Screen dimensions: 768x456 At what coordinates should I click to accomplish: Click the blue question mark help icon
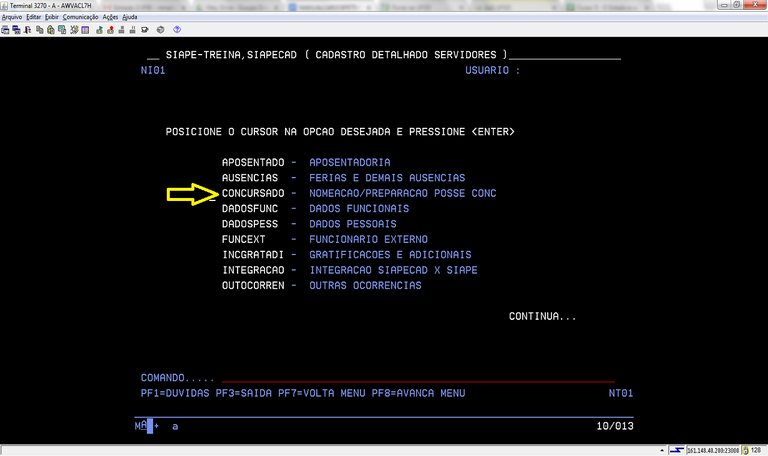pyautogui.click(x=177, y=30)
